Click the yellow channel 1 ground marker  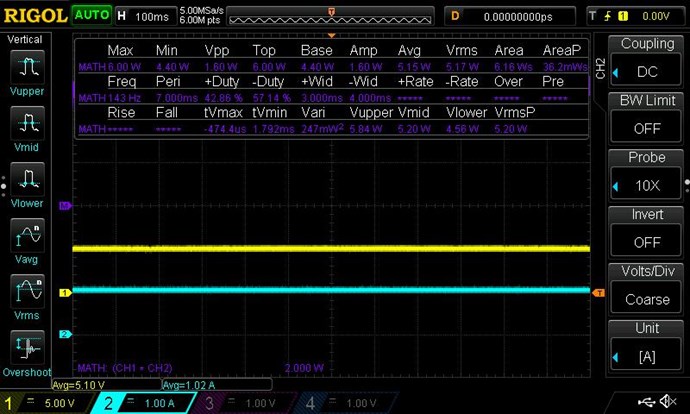(65, 293)
